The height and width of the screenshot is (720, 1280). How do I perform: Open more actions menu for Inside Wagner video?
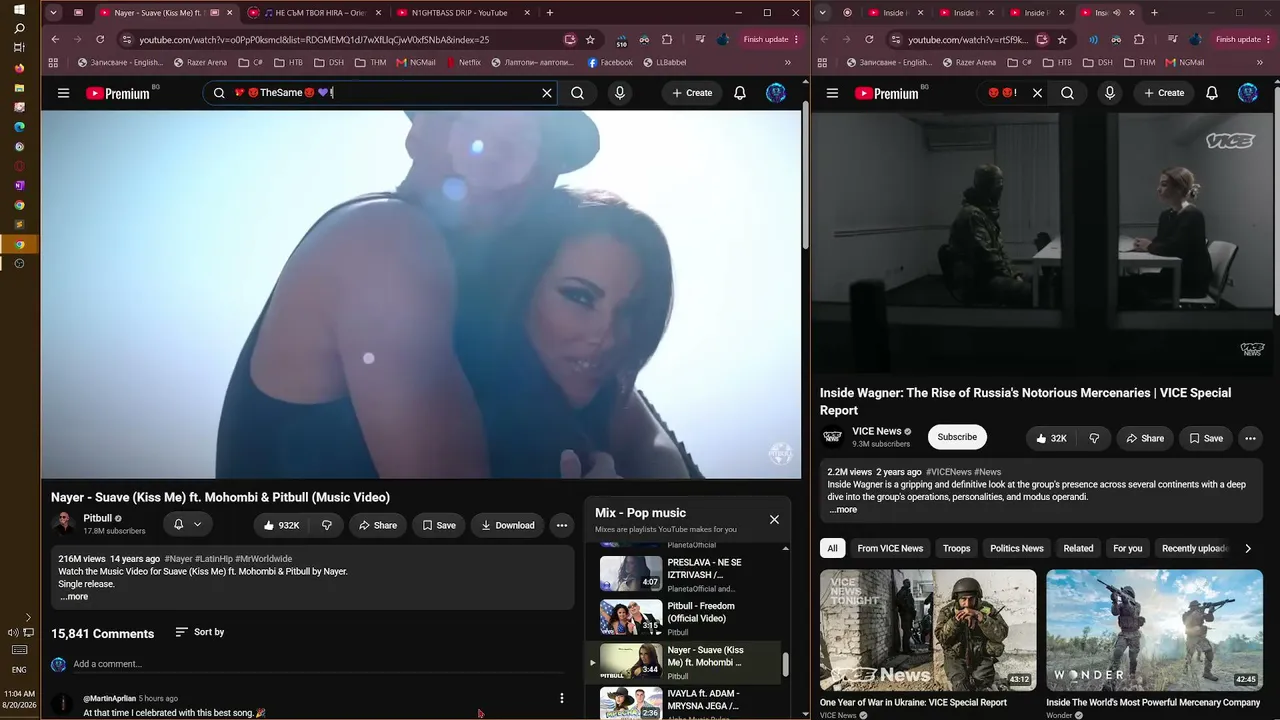click(x=1250, y=438)
